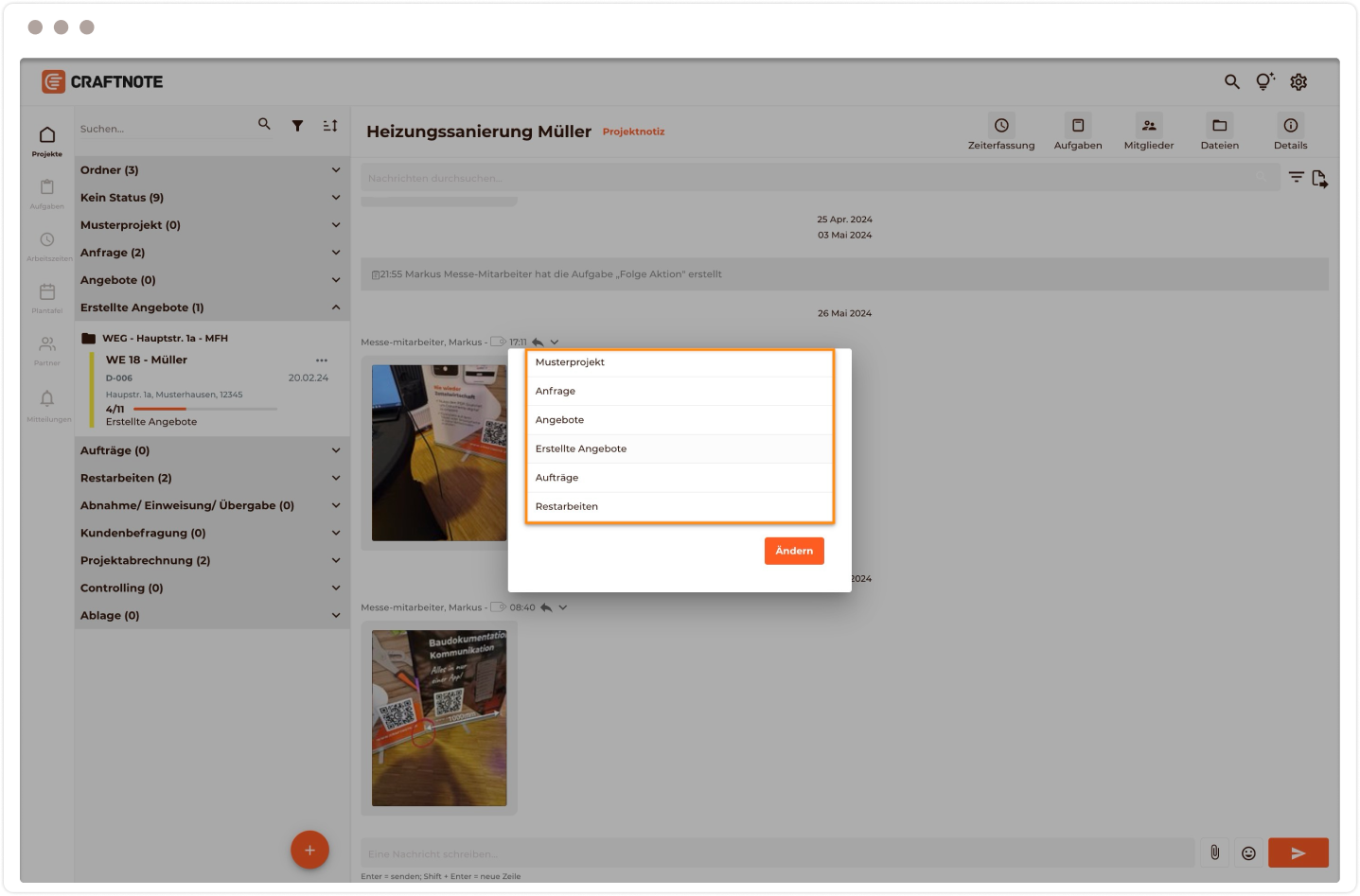Open the Dateien folder icon
The image size is (1360, 896).
[1219, 126]
